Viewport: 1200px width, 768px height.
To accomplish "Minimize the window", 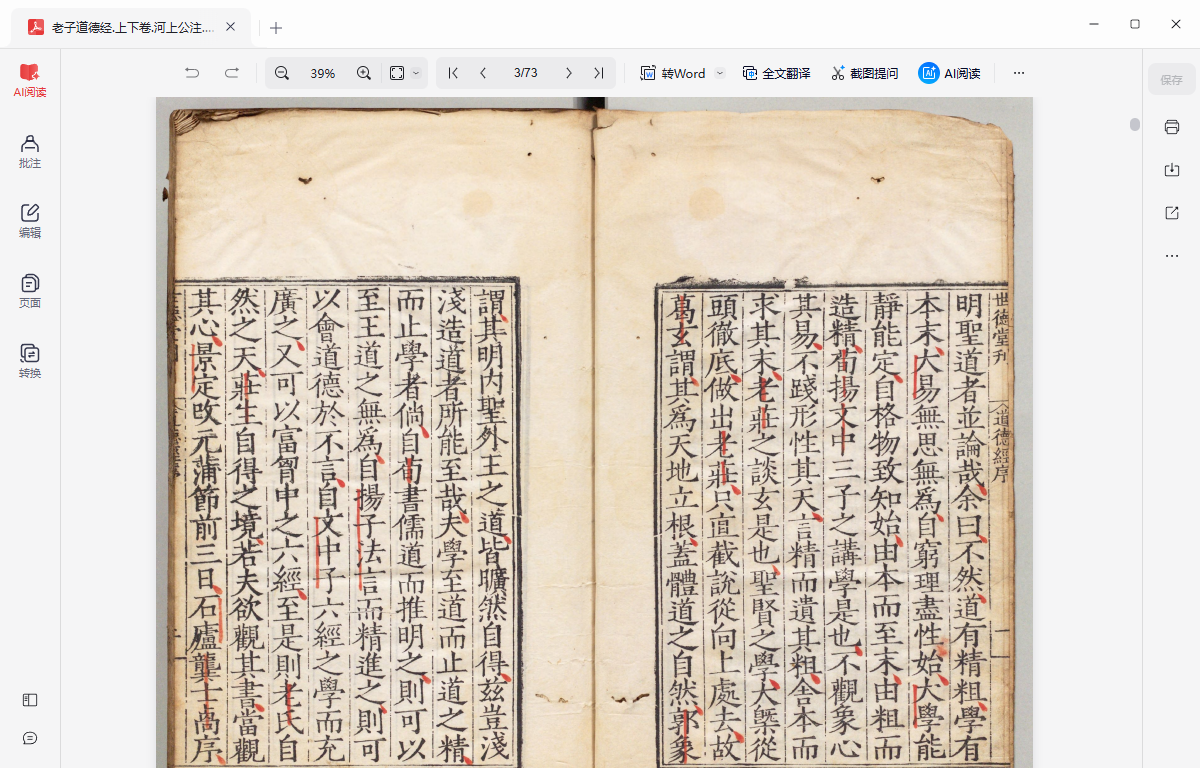I will [x=1092, y=24].
